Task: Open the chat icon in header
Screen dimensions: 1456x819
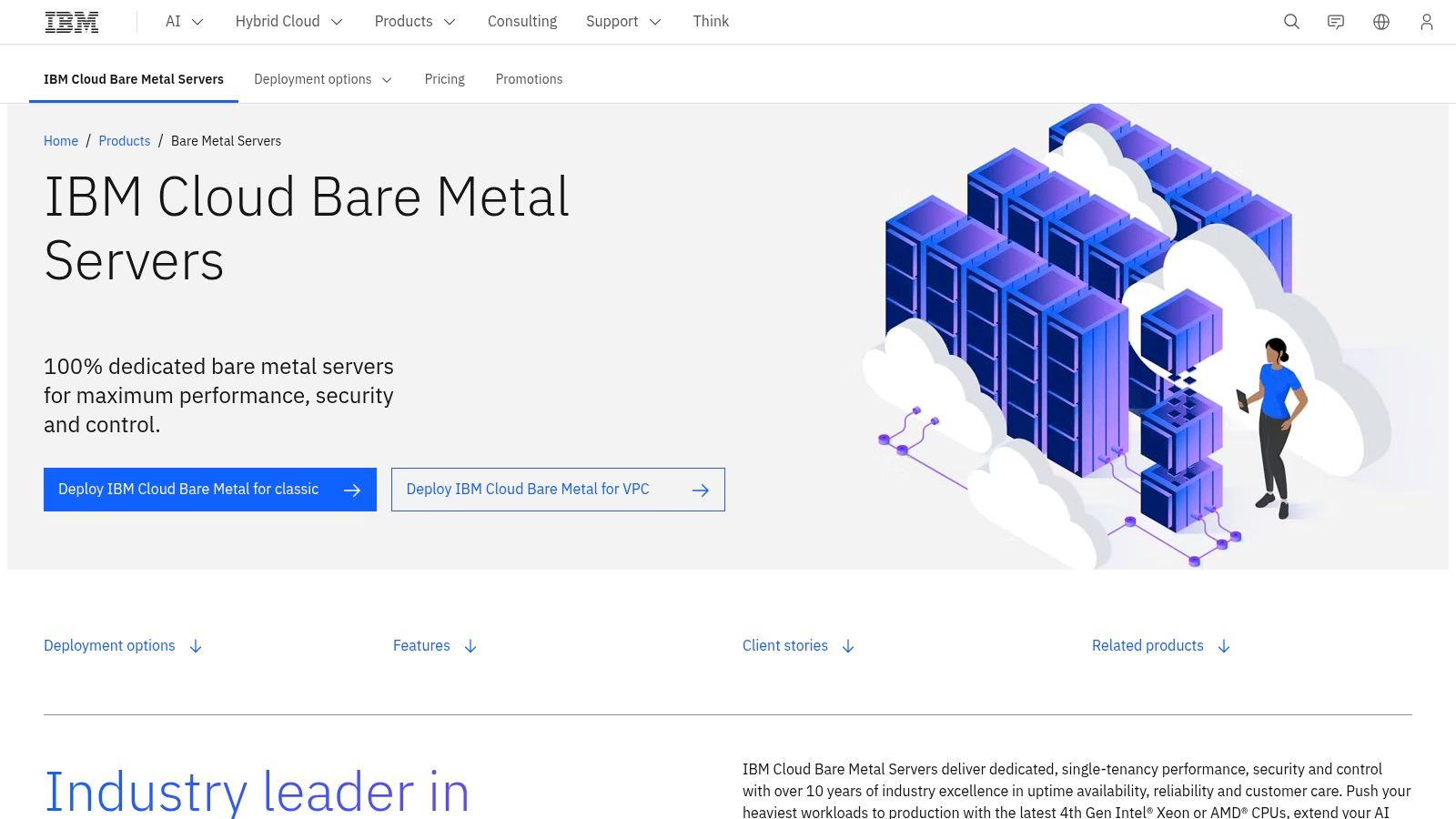Action: (1336, 22)
